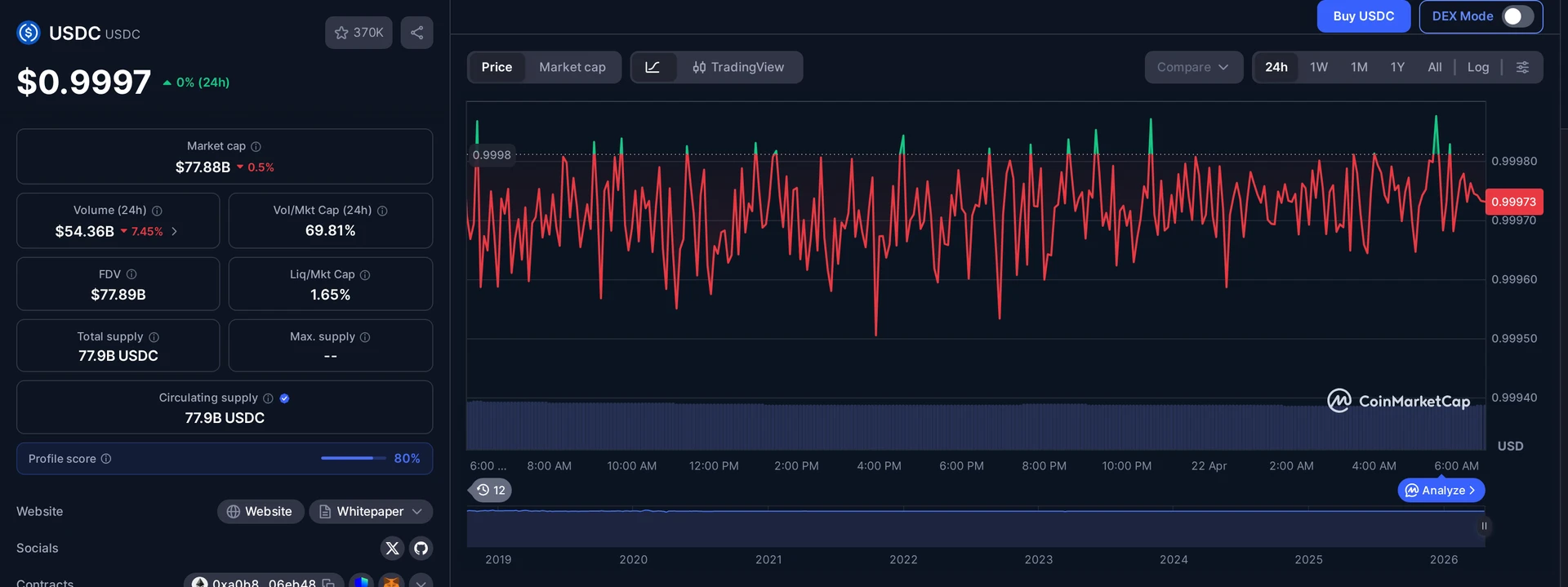Open the X (Twitter) social link

click(393, 548)
